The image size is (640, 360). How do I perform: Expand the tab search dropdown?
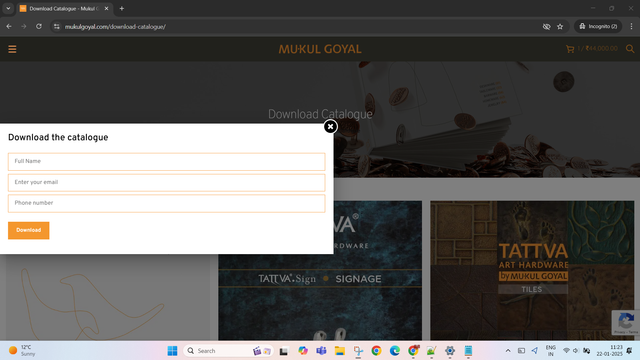click(x=8, y=8)
